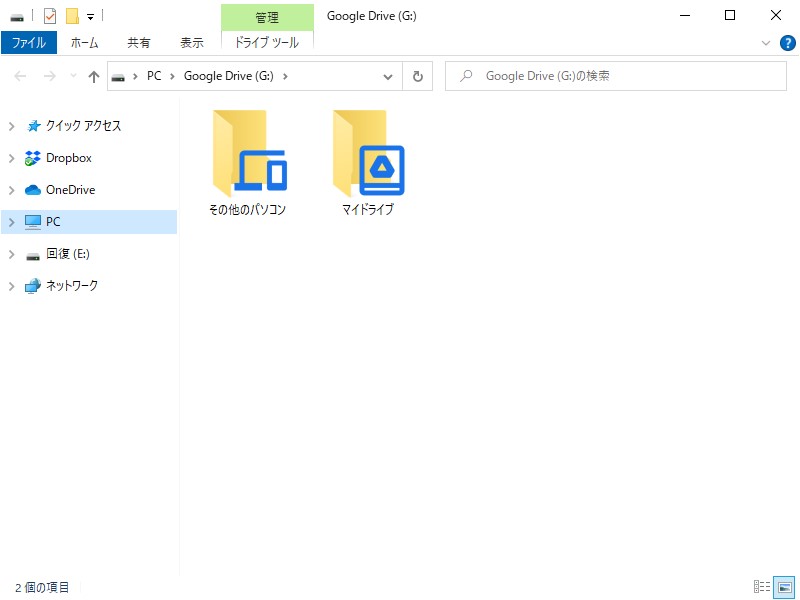
Task: Click the ネットワーク icon in sidebar
Action: (x=33, y=286)
